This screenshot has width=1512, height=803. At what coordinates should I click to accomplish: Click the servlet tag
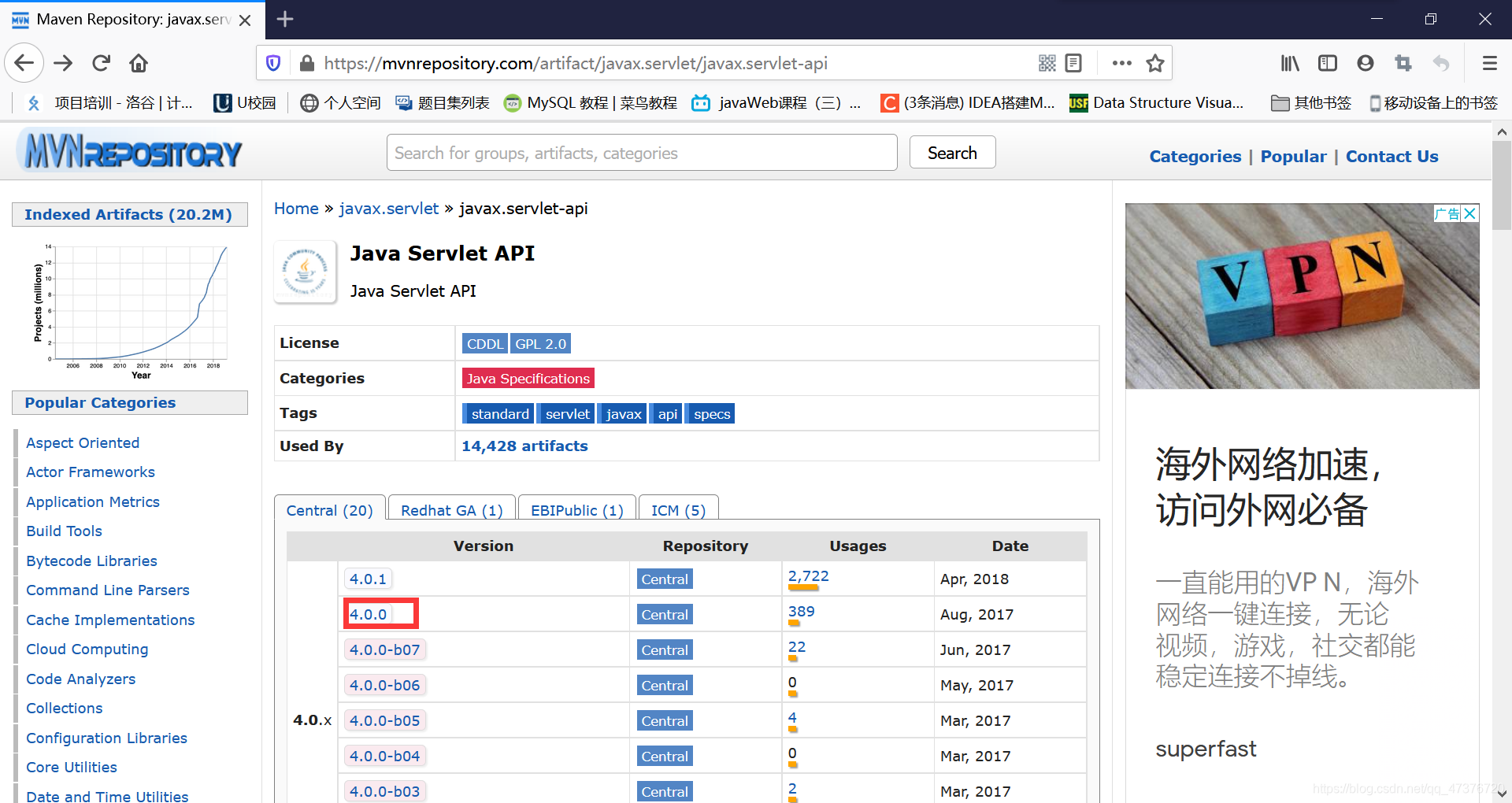coord(567,414)
